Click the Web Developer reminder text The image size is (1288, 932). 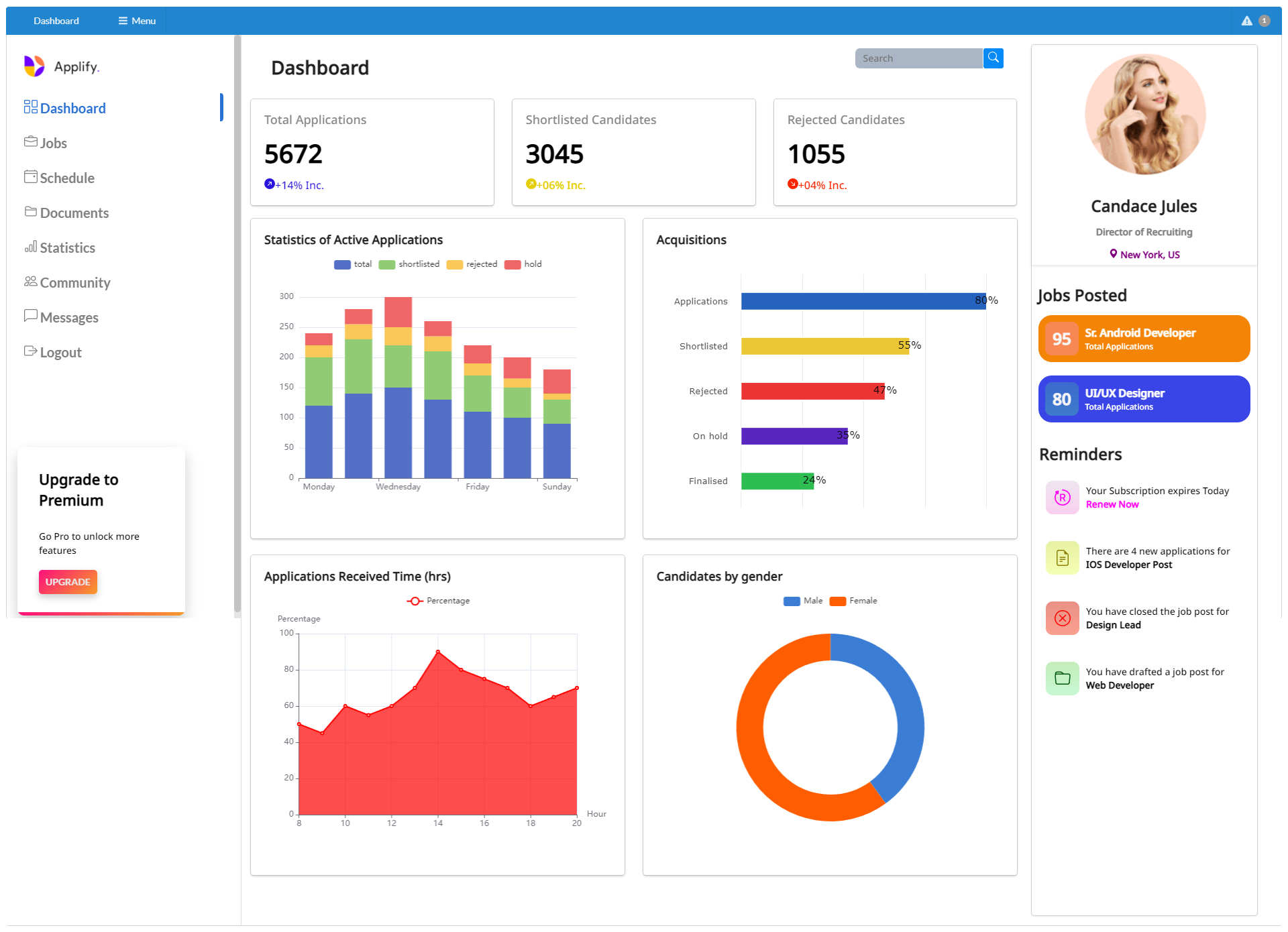(1120, 685)
